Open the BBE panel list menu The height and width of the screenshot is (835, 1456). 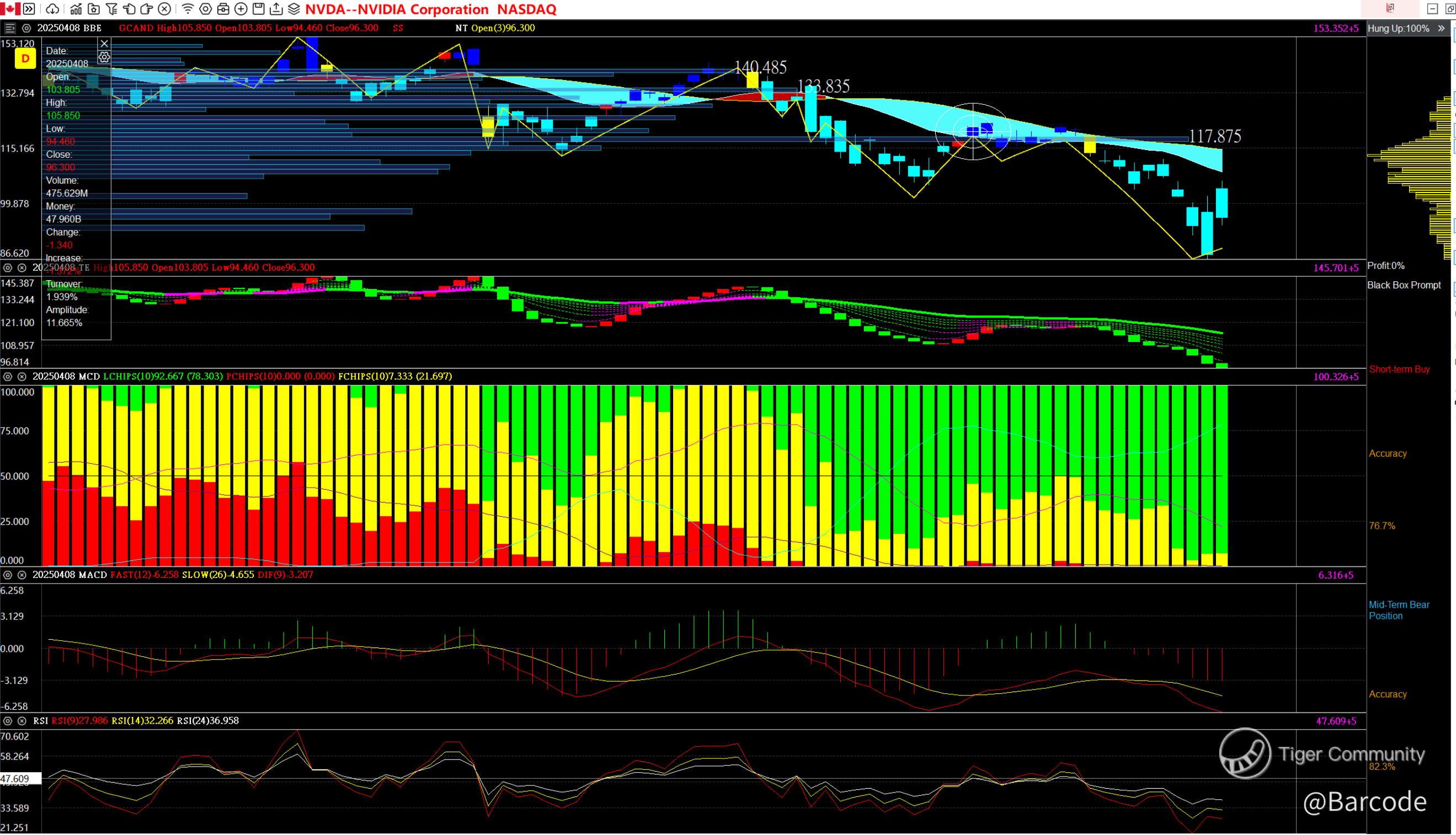pos(10,28)
